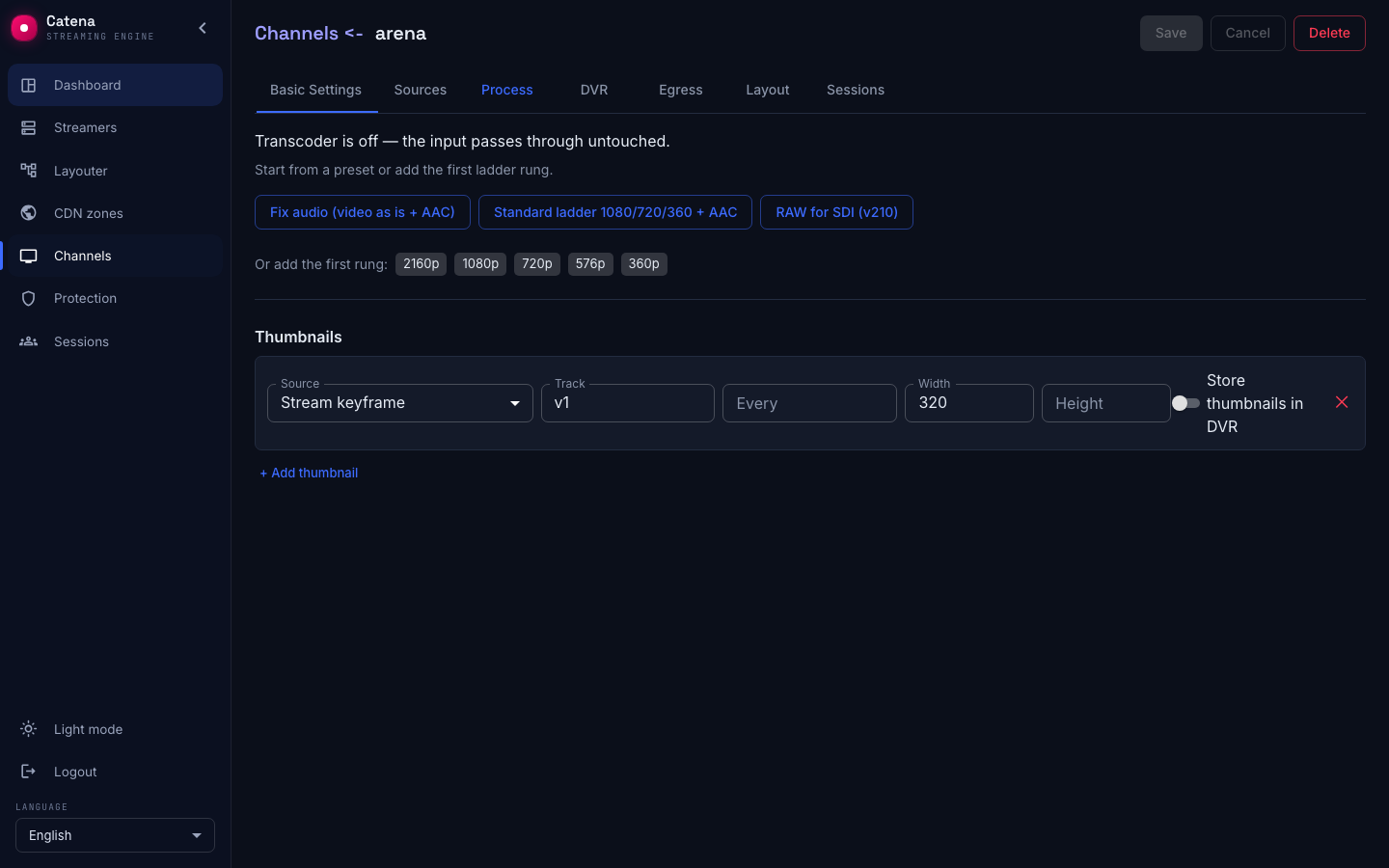Screen dimensions: 1389x868
Task: Click the Protection shield icon
Action: 29,298
